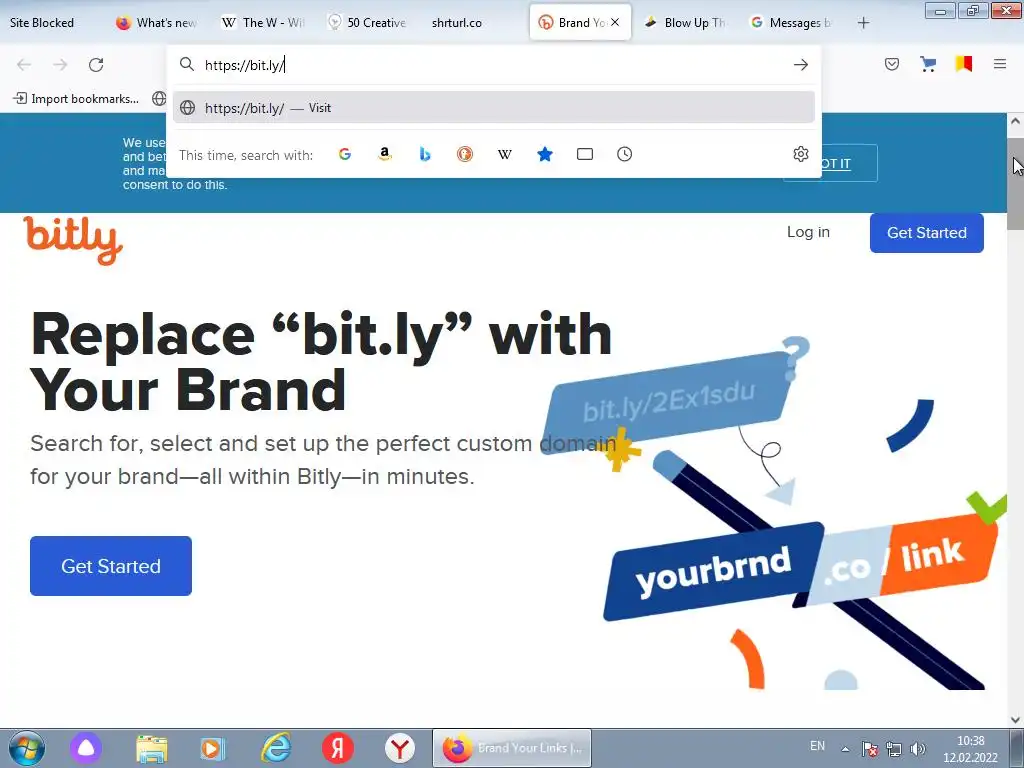Viewport: 1024px width, 768px height.
Task: Click the Firefox Brand Your Links taskbar button
Action: (x=512, y=748)
